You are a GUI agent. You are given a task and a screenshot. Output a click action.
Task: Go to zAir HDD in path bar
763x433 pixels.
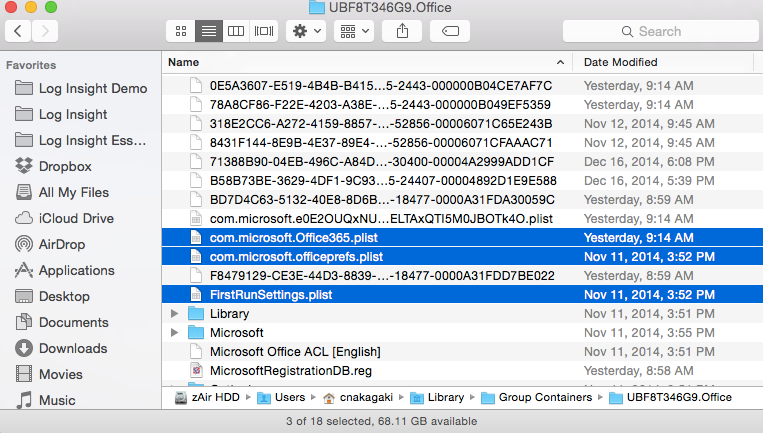pos(208,397)
